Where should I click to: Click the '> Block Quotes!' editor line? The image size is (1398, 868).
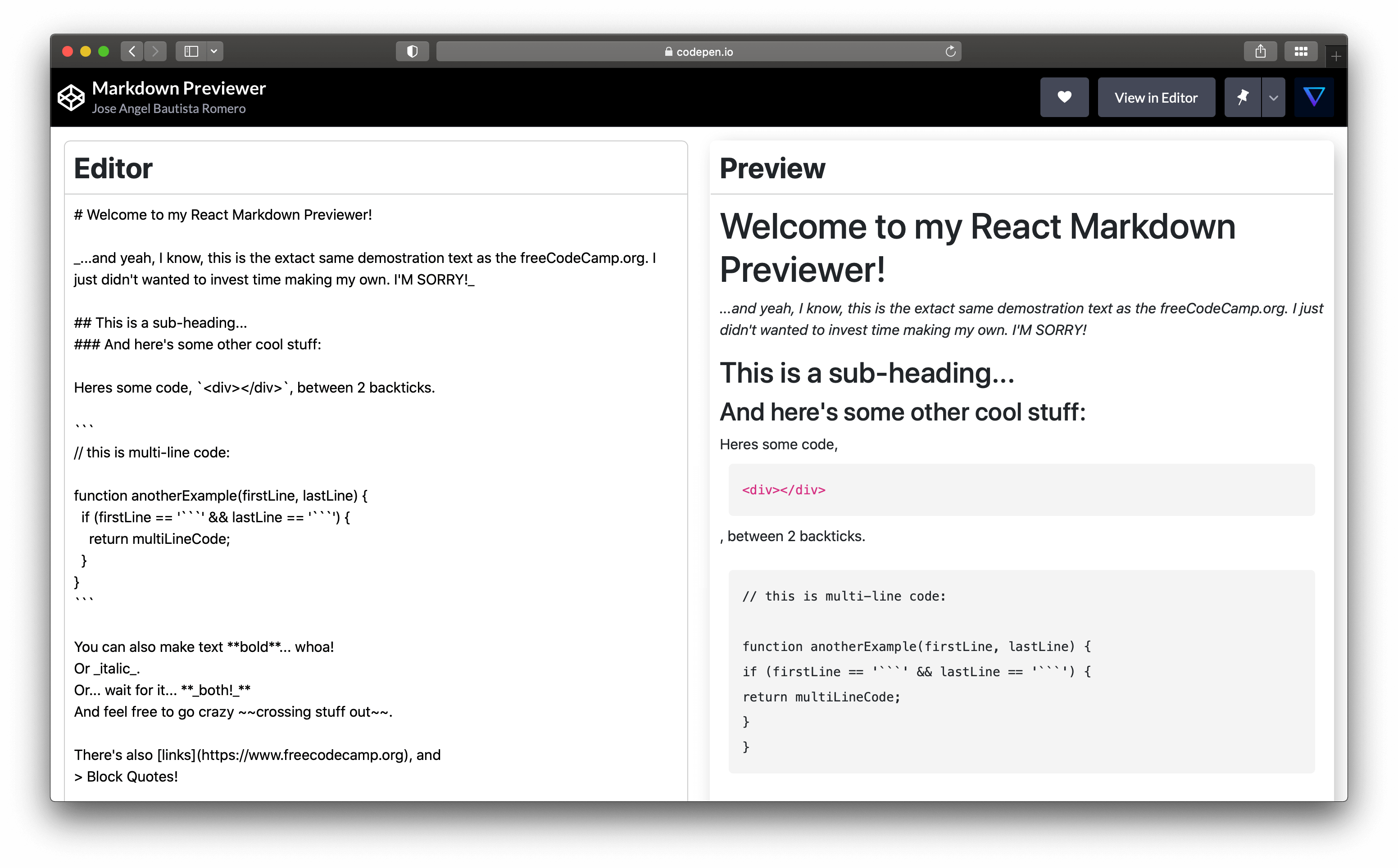[126, 777]
